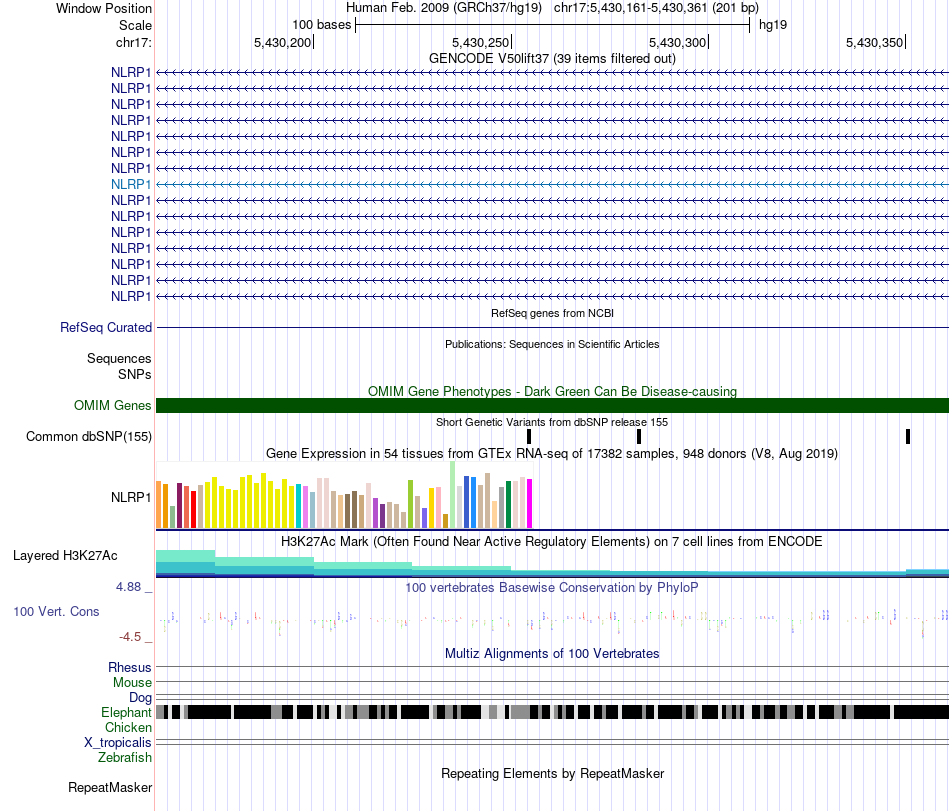Click the Layered H3K27Ac track label
Viewport: 950px width, 811px height.
coord(65,555)
